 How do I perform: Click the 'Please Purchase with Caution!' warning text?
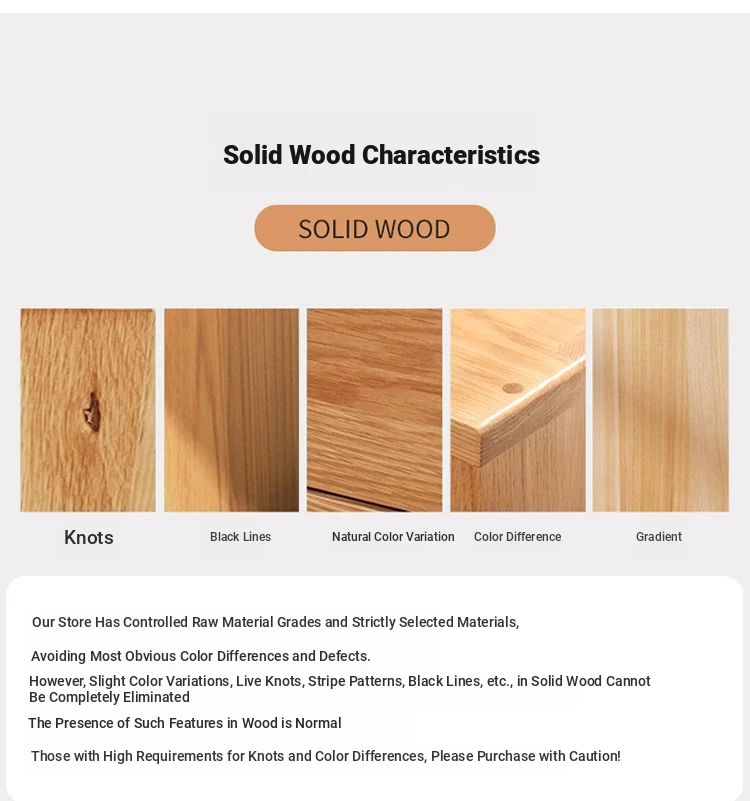(526, 756)
